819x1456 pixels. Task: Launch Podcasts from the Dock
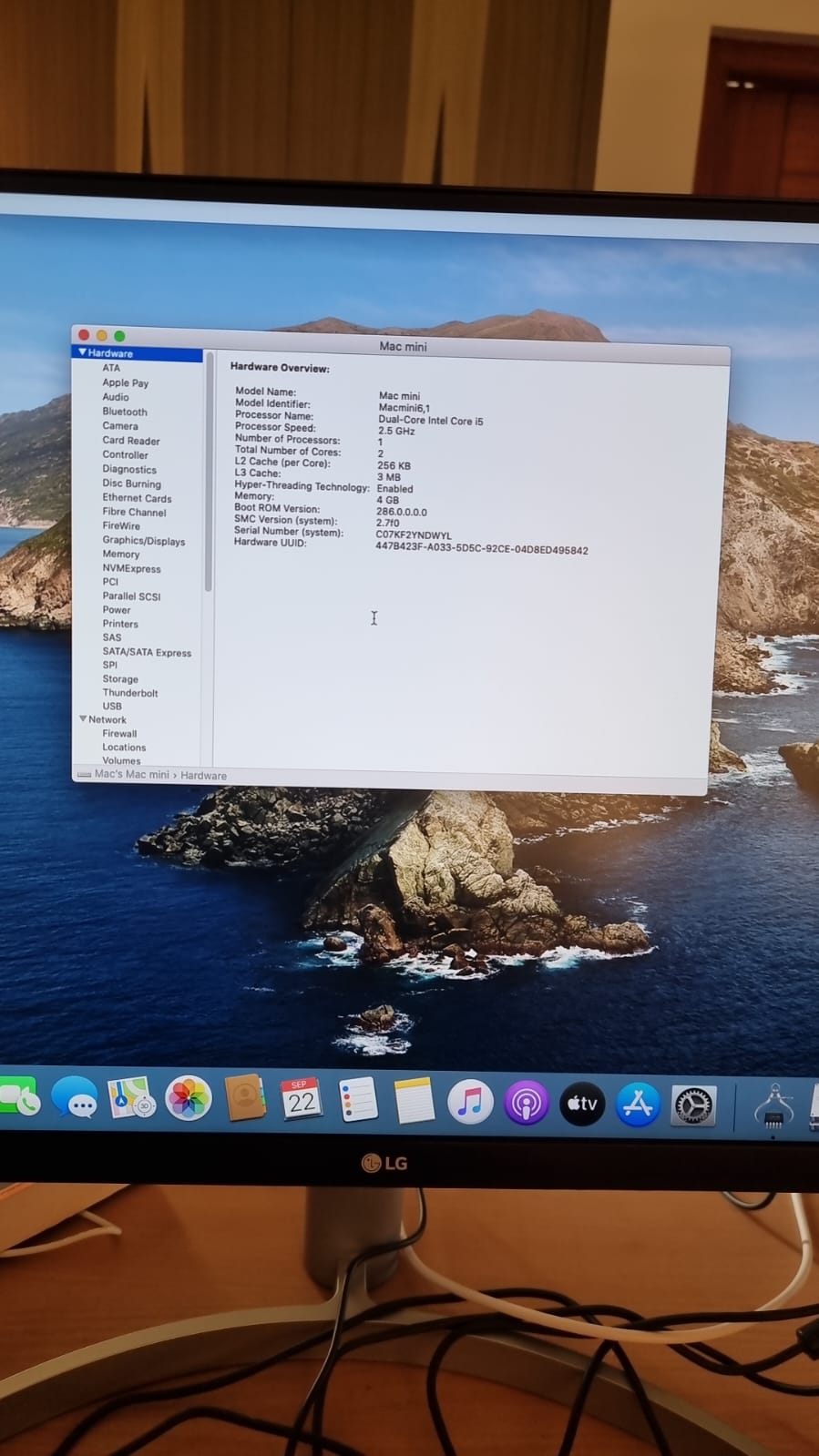(x=526, y=1104)
